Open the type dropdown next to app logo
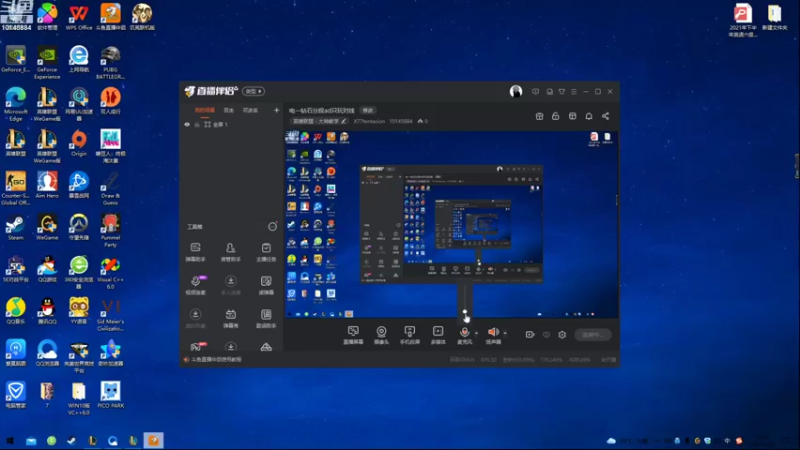This screenshot has height=450, width=800. point(254,91)
